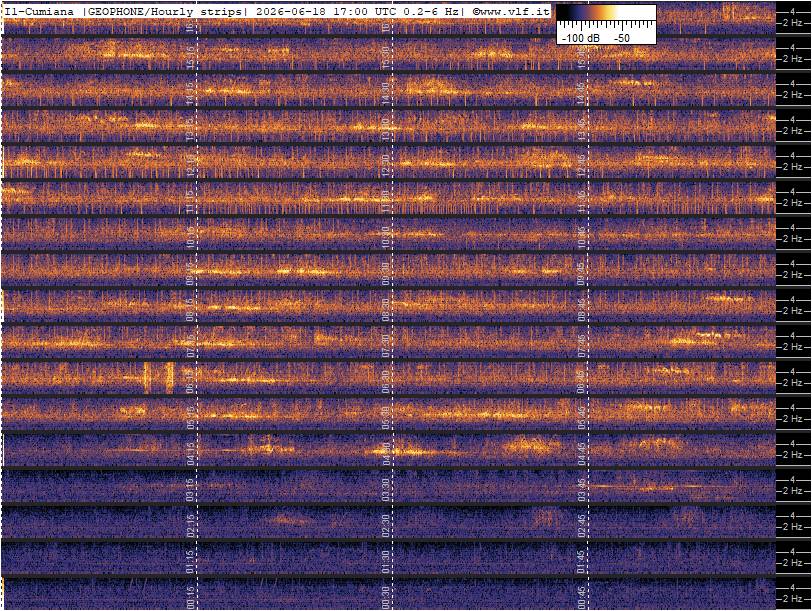Click the 06:45 time marker

coord(581,382)
